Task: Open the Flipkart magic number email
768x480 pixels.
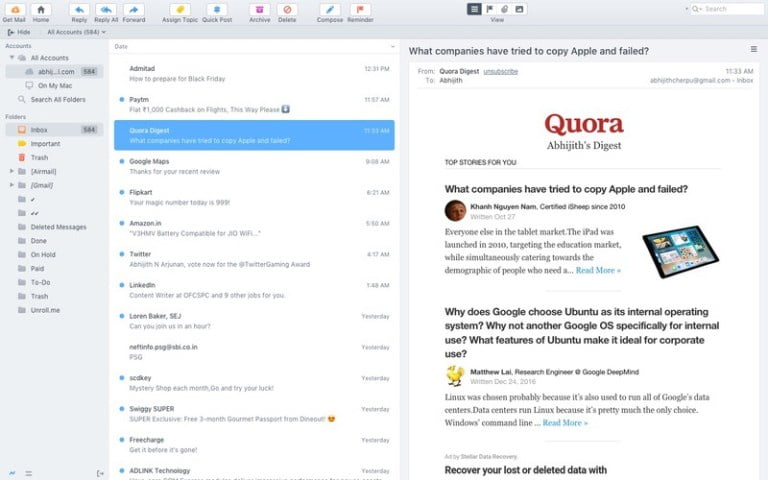Action: [254, 197]
